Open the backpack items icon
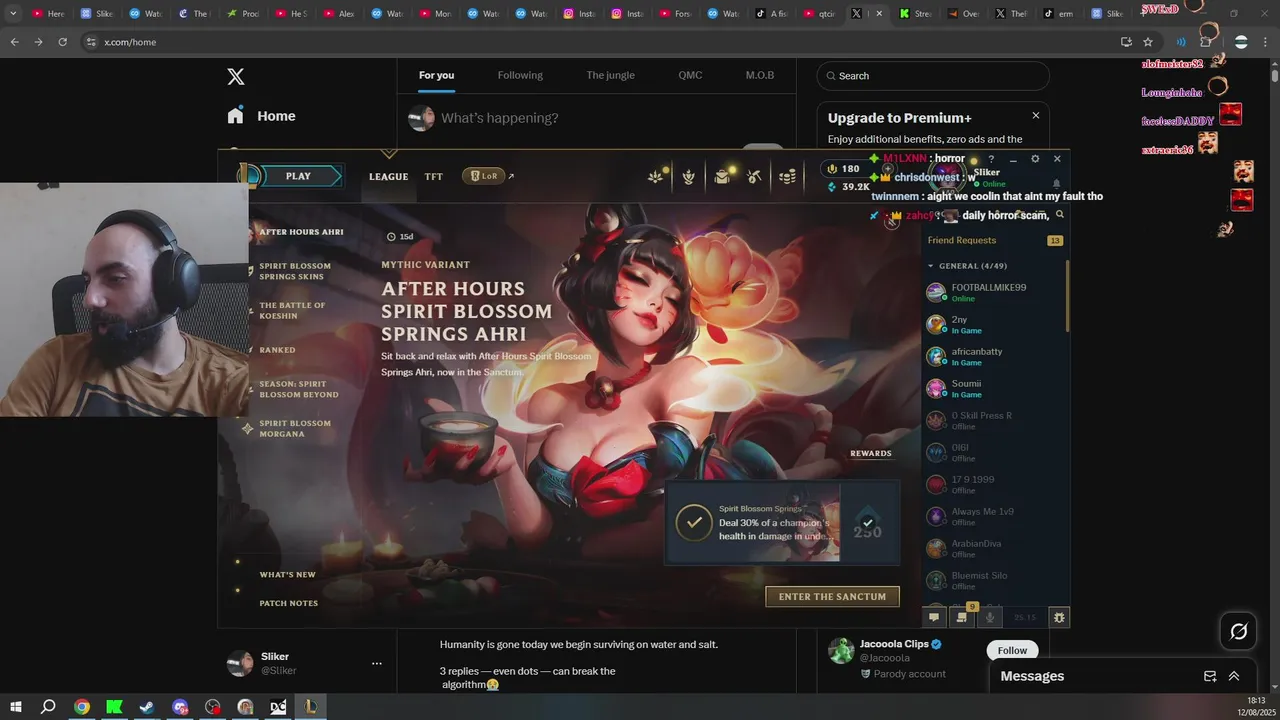Screen dimensions: 1280x720 tap(722, 177)
